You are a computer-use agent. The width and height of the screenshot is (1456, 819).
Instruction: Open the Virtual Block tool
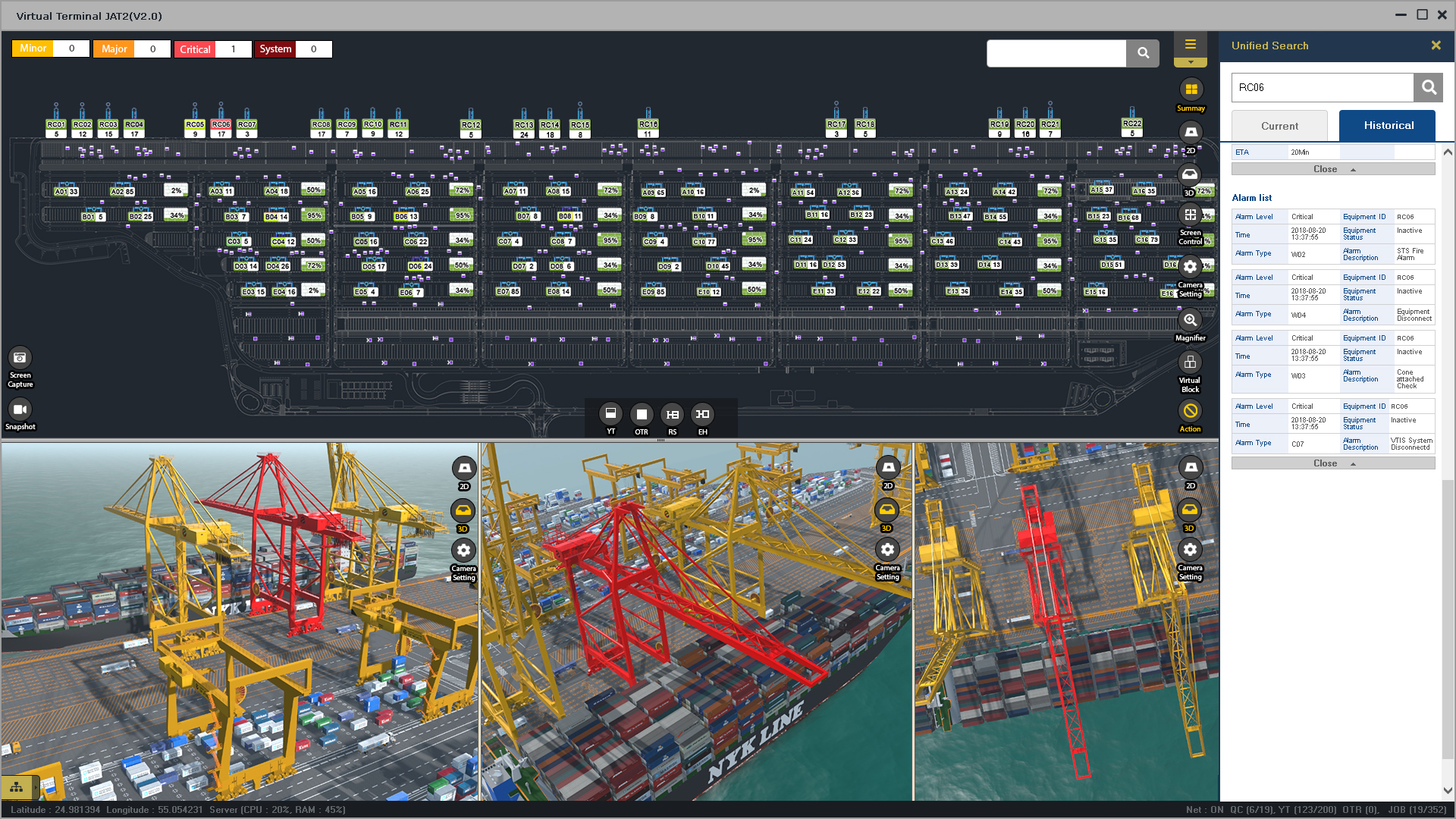pos(1190,362)
